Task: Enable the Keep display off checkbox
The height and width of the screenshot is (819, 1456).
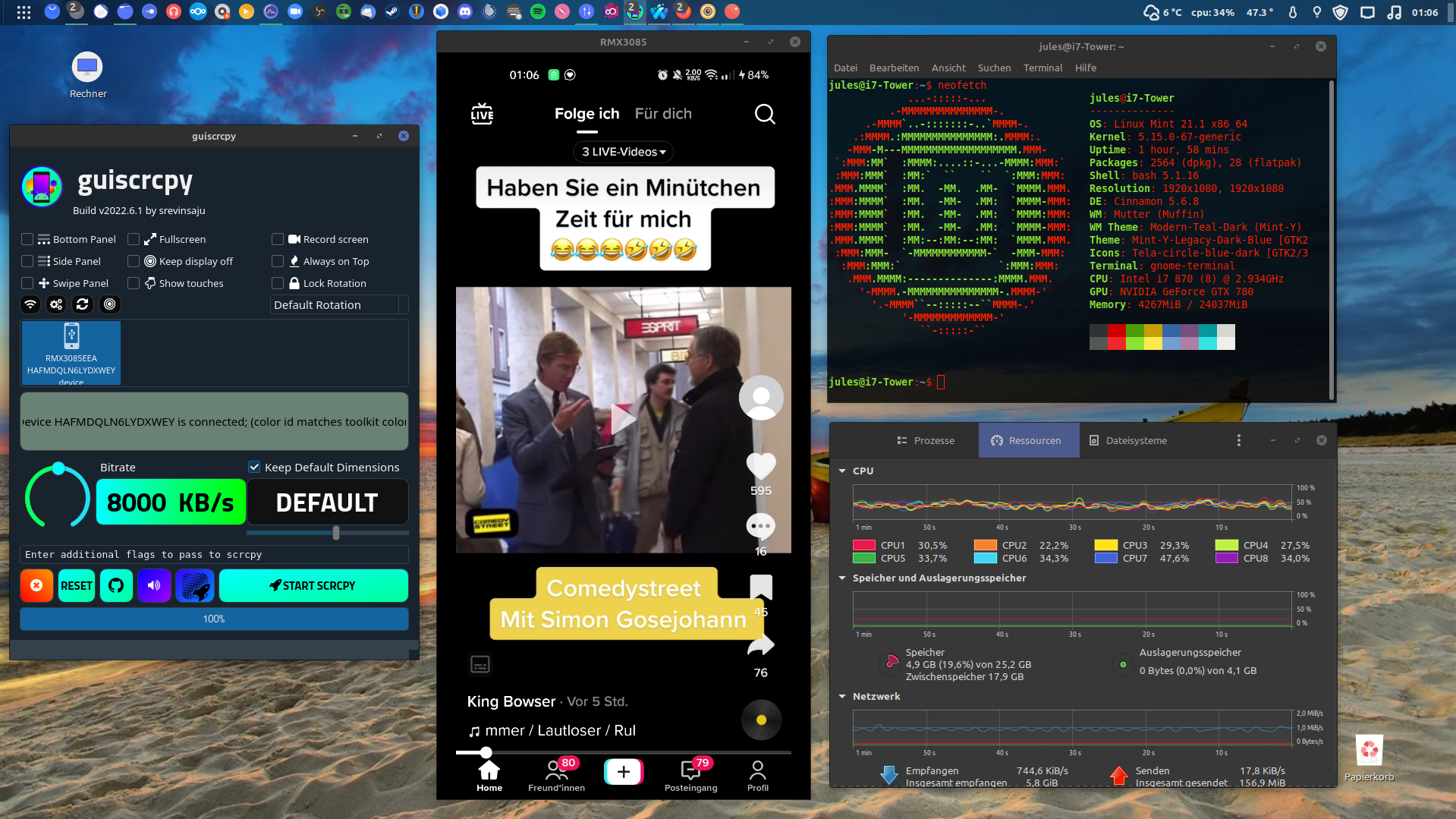Action: 134,261
